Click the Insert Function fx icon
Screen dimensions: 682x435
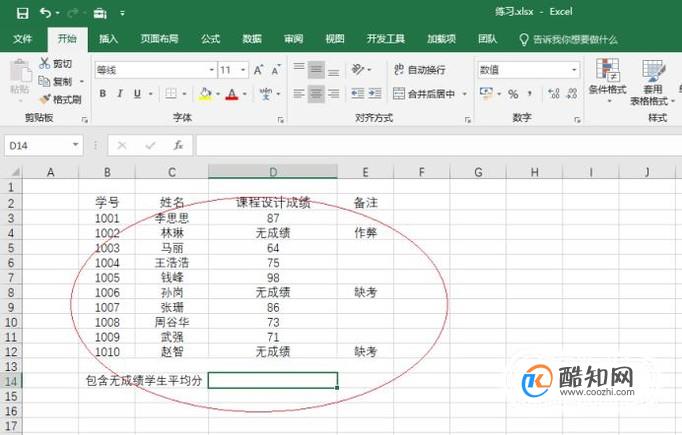click(178, 145)
